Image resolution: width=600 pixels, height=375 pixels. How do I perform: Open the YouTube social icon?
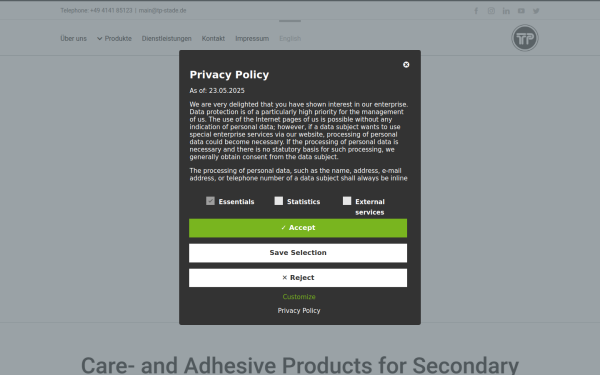tap(521, 11)
